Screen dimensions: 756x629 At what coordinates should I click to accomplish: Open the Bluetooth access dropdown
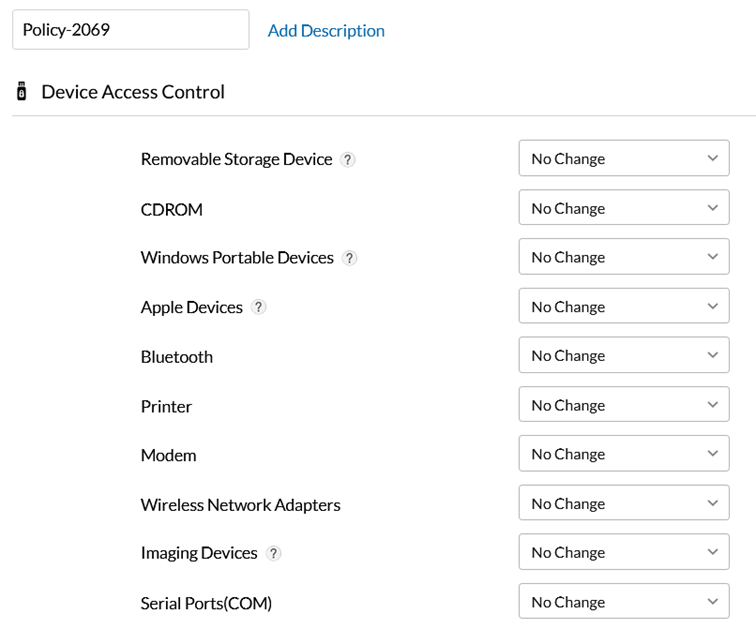click(x=623, y=355)
